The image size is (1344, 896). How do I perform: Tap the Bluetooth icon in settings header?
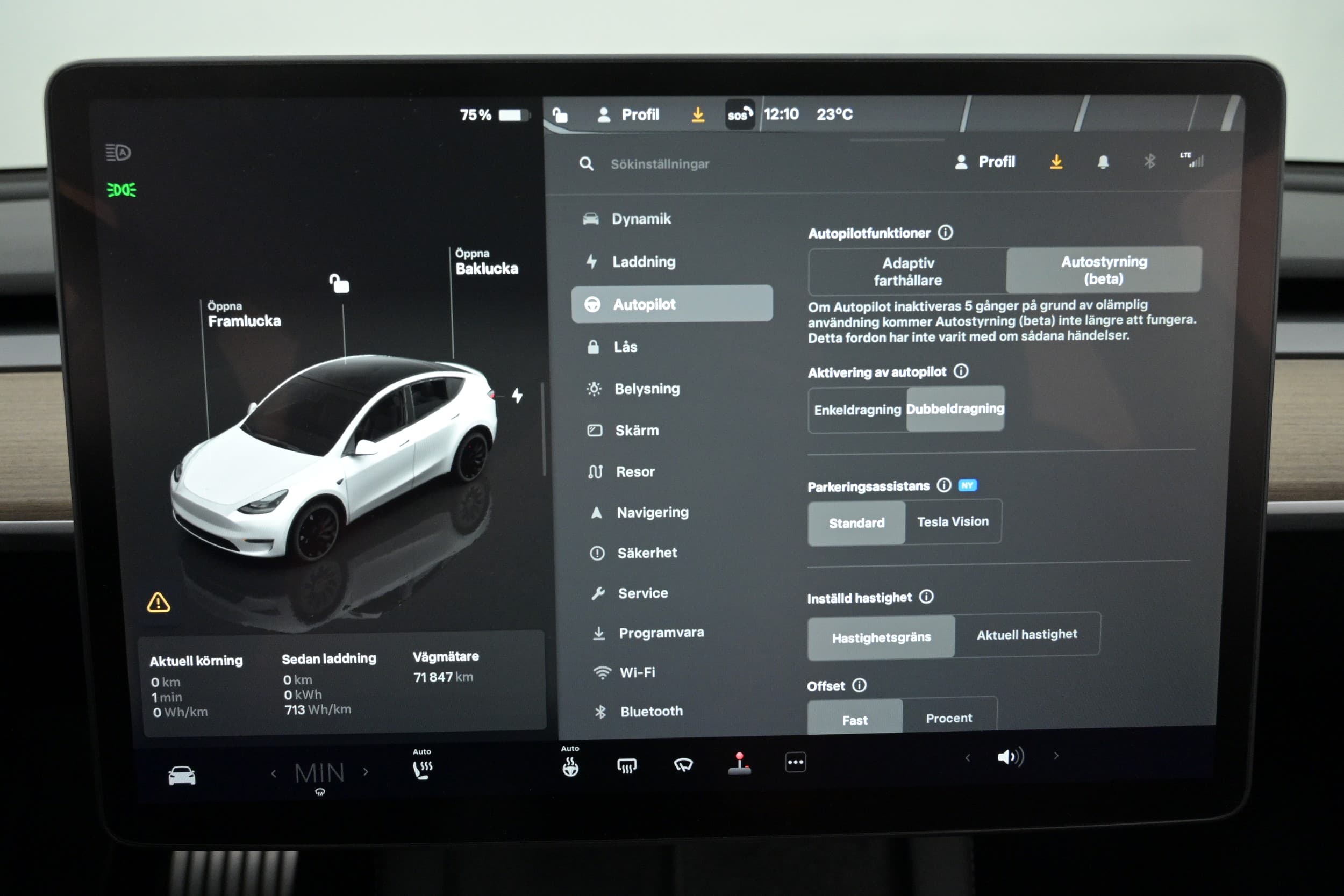[x=1149, y=161]
